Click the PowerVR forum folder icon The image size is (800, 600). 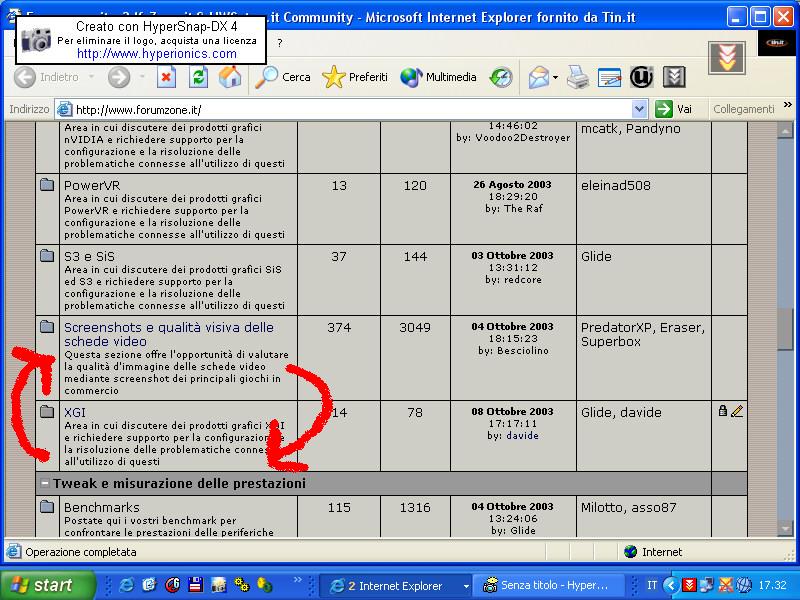click(x=47, y=185)
